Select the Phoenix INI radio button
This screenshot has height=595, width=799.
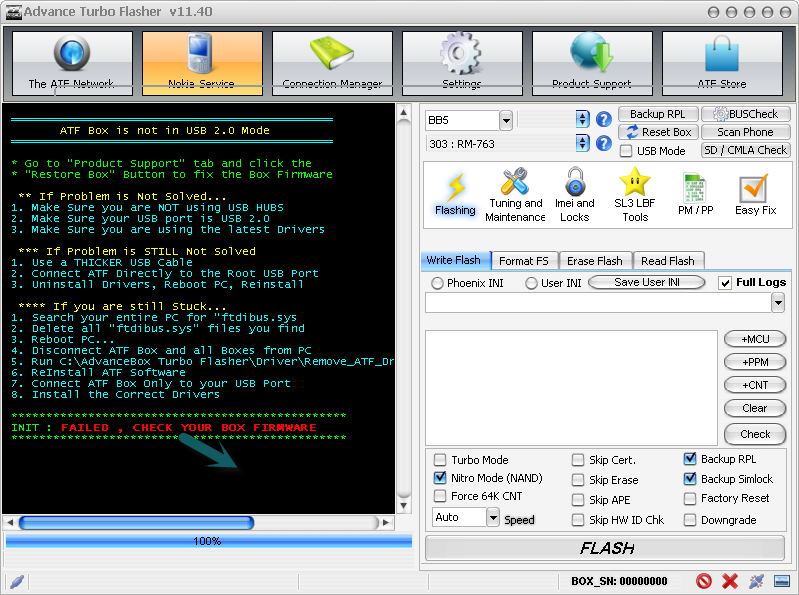[x=437, y=283]
